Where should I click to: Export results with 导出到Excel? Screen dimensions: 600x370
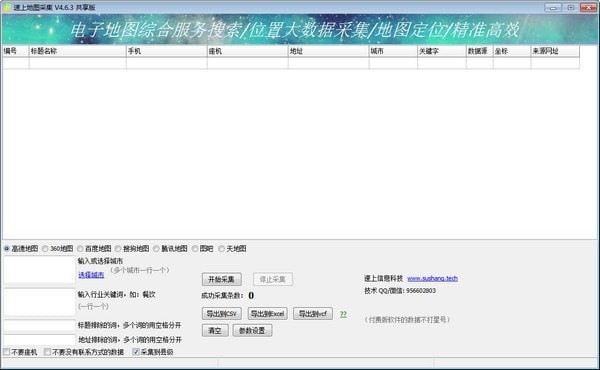(x=267, y=314)
